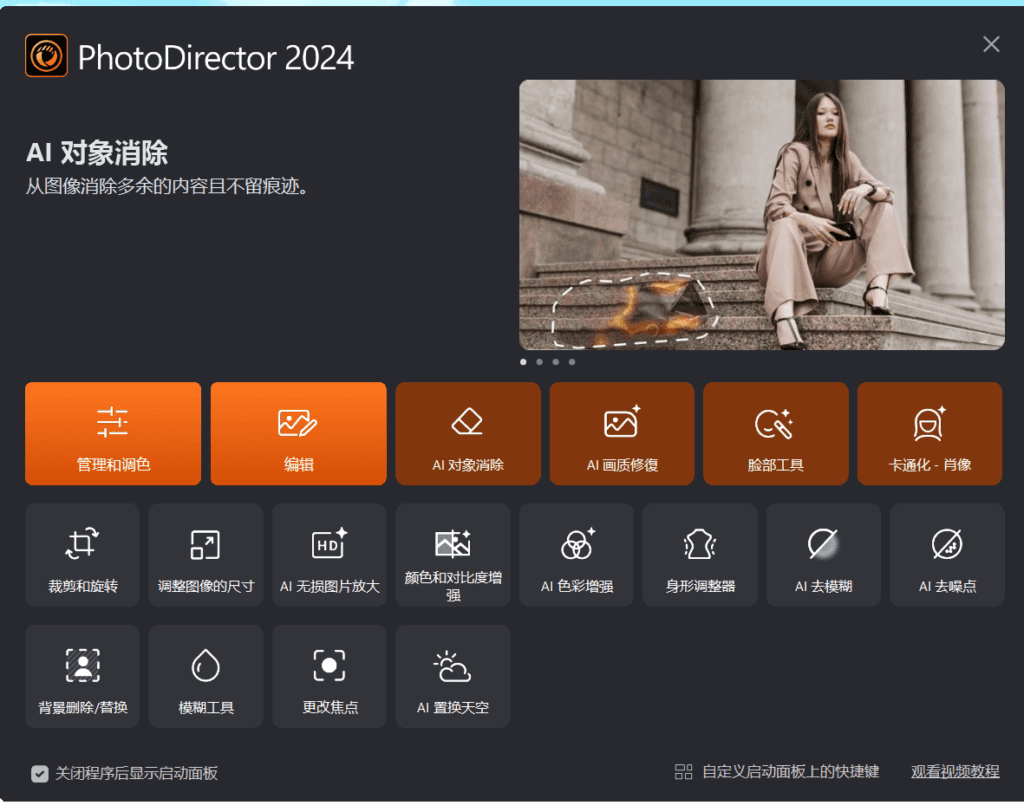Click the 从图像消除多余的内容且不留痕迹 description
Screen dimensions: 1024x812
[x=167, y=187]
